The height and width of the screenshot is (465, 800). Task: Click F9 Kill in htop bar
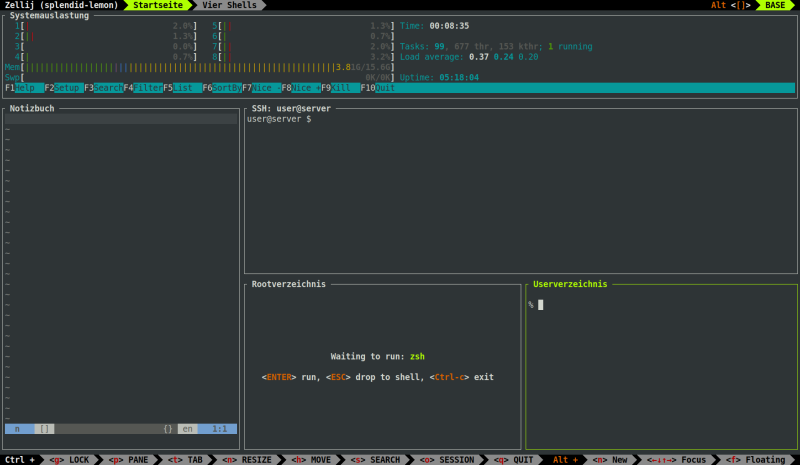tap(342, 88)
